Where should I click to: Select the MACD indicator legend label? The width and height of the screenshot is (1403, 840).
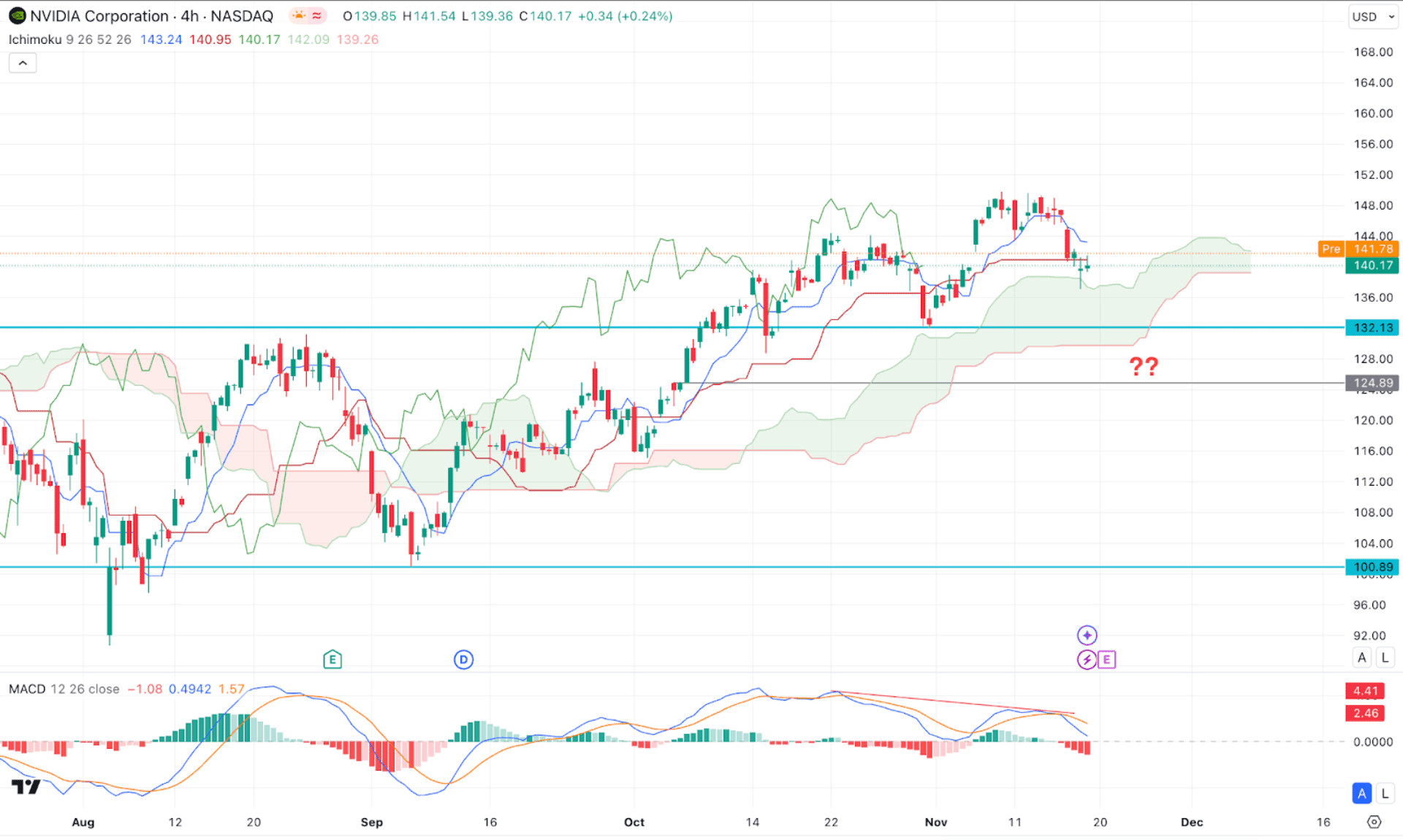[27, 689]
